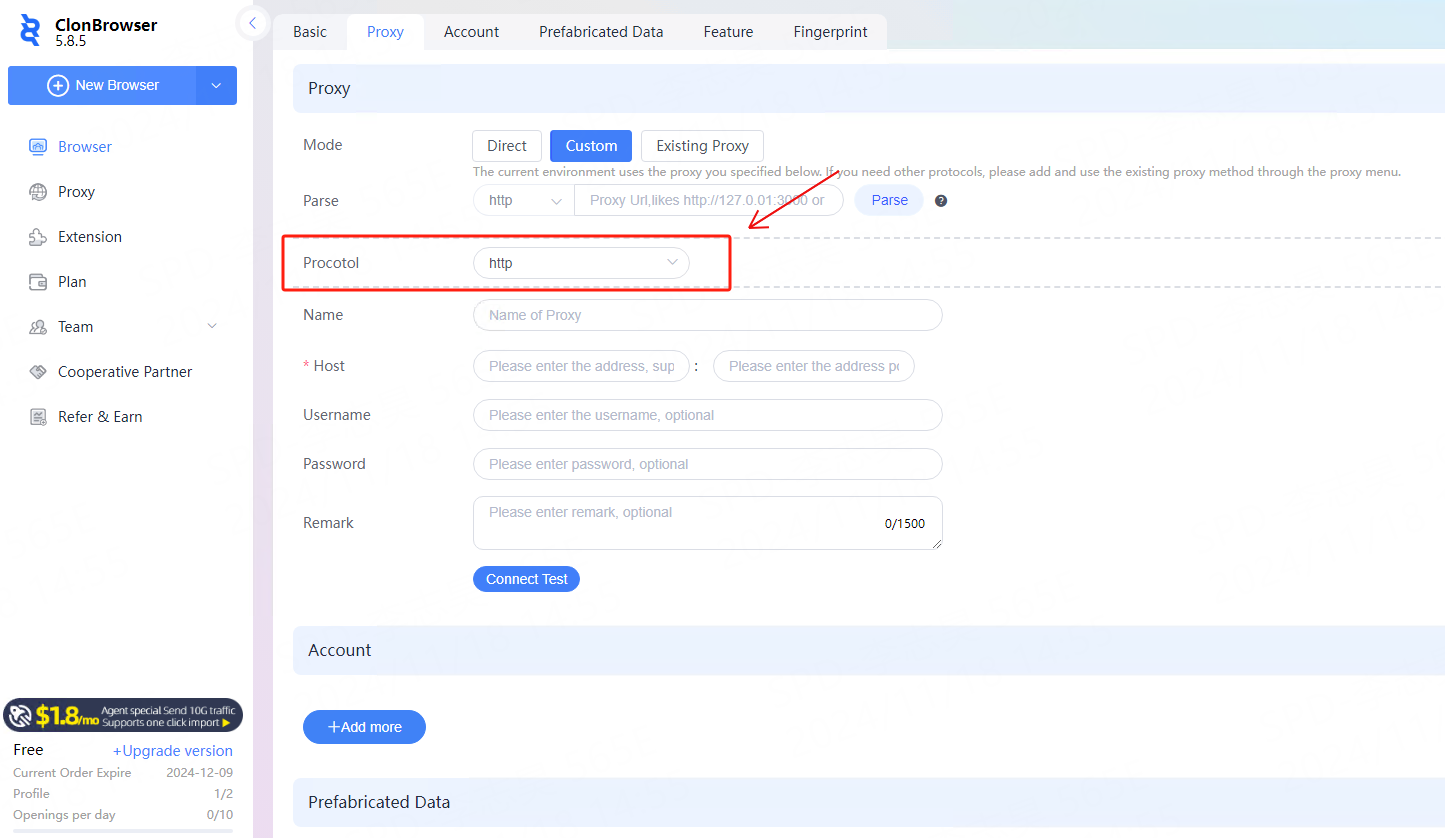This screenshot has width=1445, height=838.
Task: Select Custom proxy mode
Action: click(591, 146)
